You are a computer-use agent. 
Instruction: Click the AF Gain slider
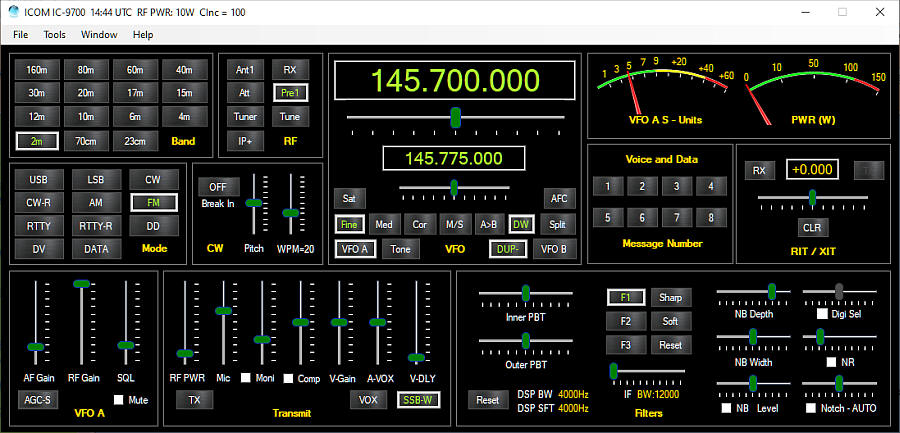[x=36, y=346]
